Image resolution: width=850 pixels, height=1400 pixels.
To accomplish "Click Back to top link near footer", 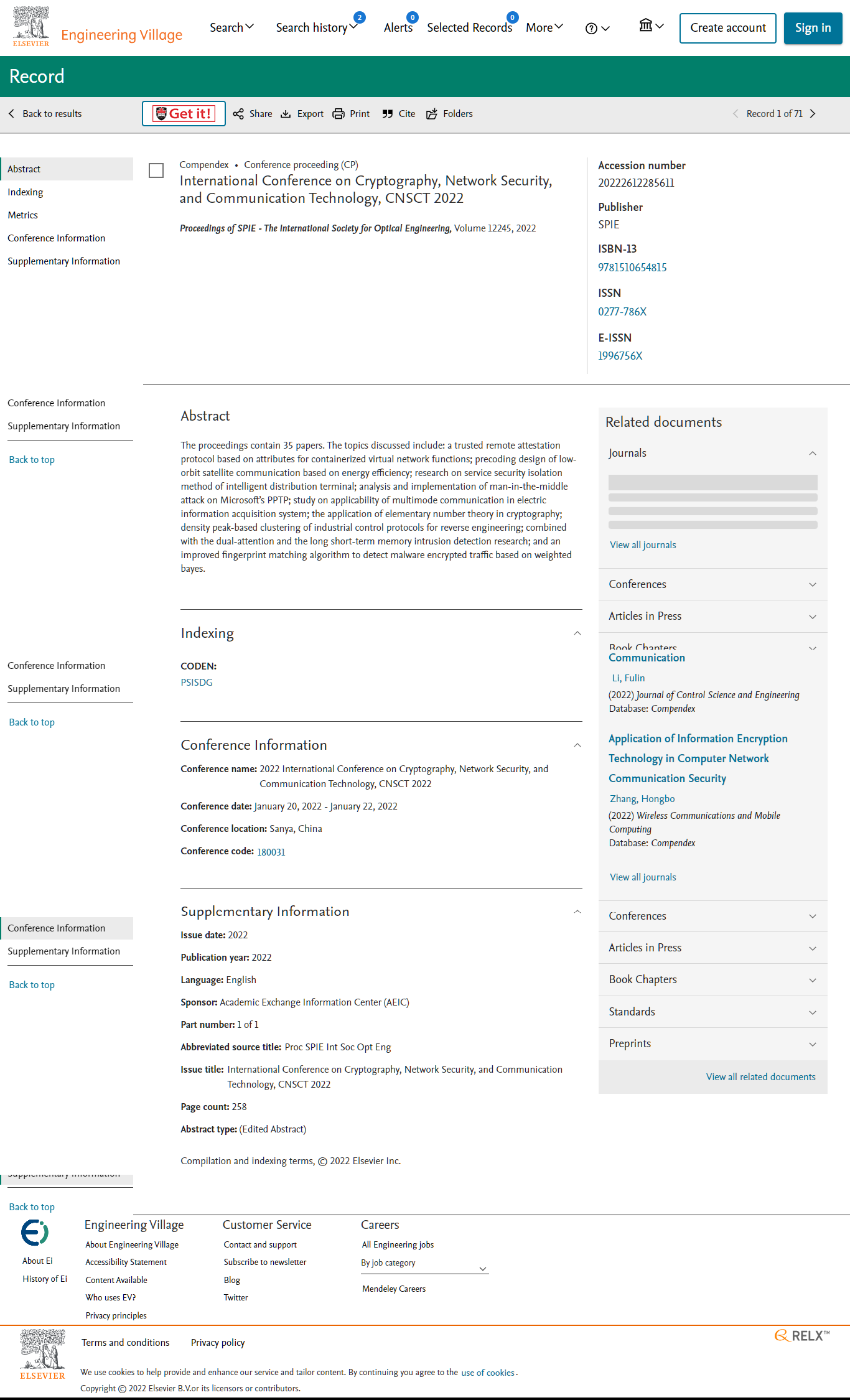I will (32, 1207).
